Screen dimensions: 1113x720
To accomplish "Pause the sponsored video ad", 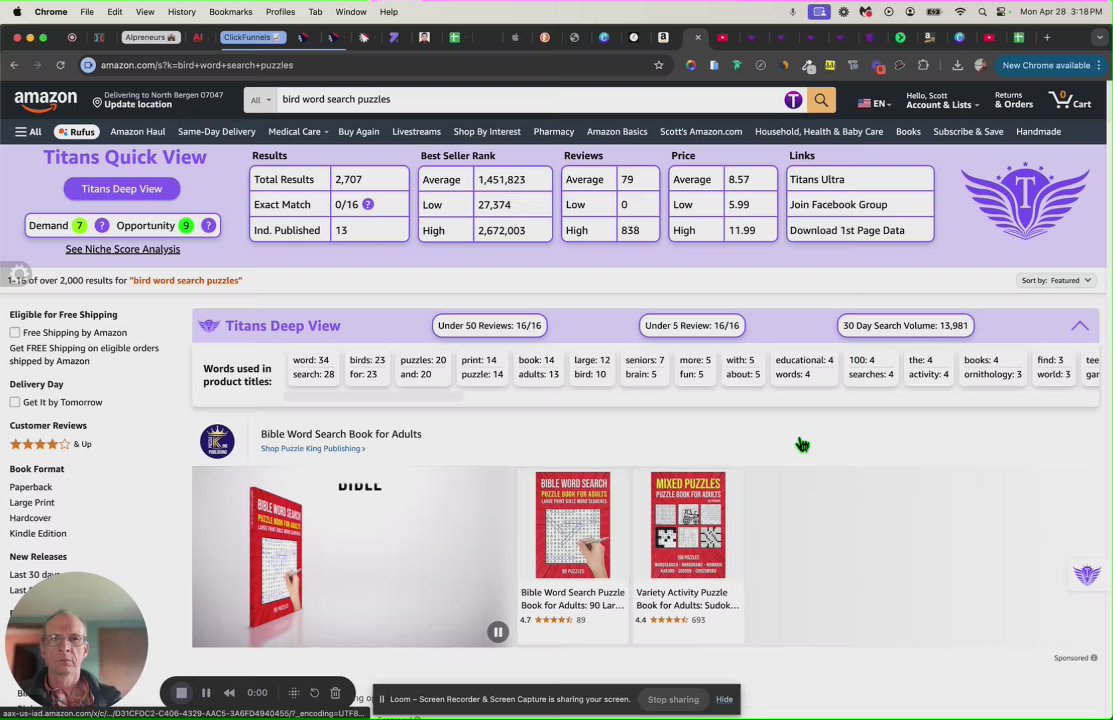I will [498, 632].
